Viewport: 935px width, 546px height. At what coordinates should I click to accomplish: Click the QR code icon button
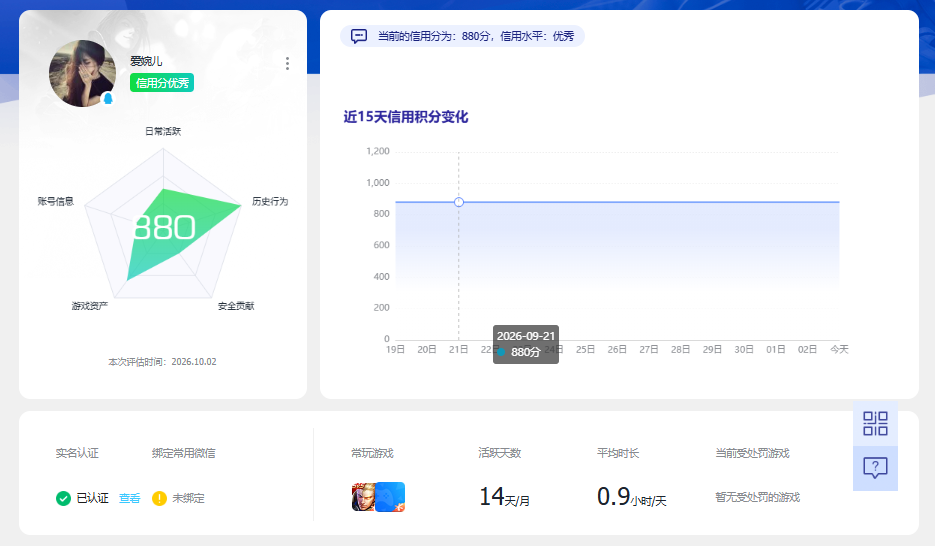coord(875,424)
